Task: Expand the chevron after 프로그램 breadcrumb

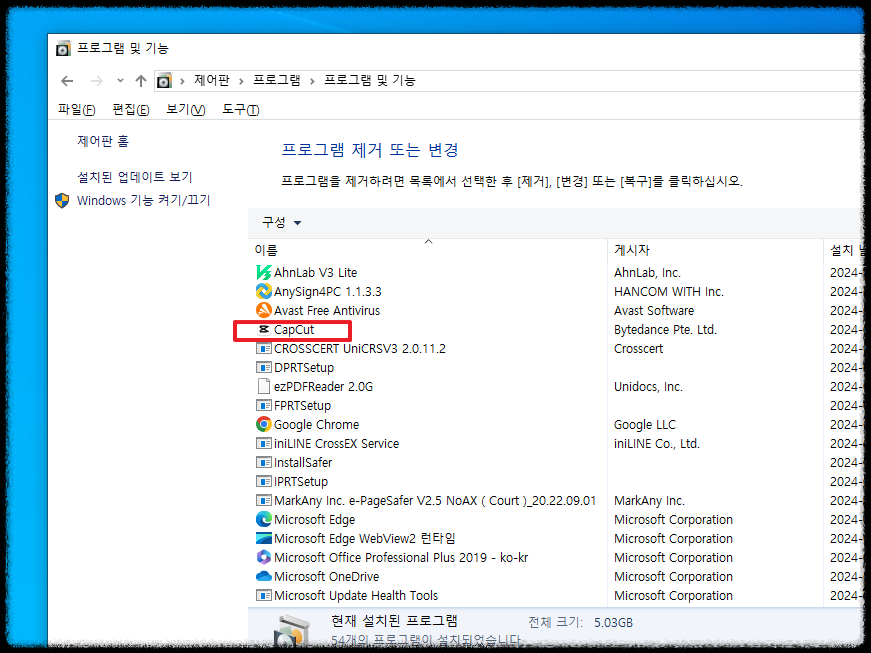Action: [x=312, y=82]
